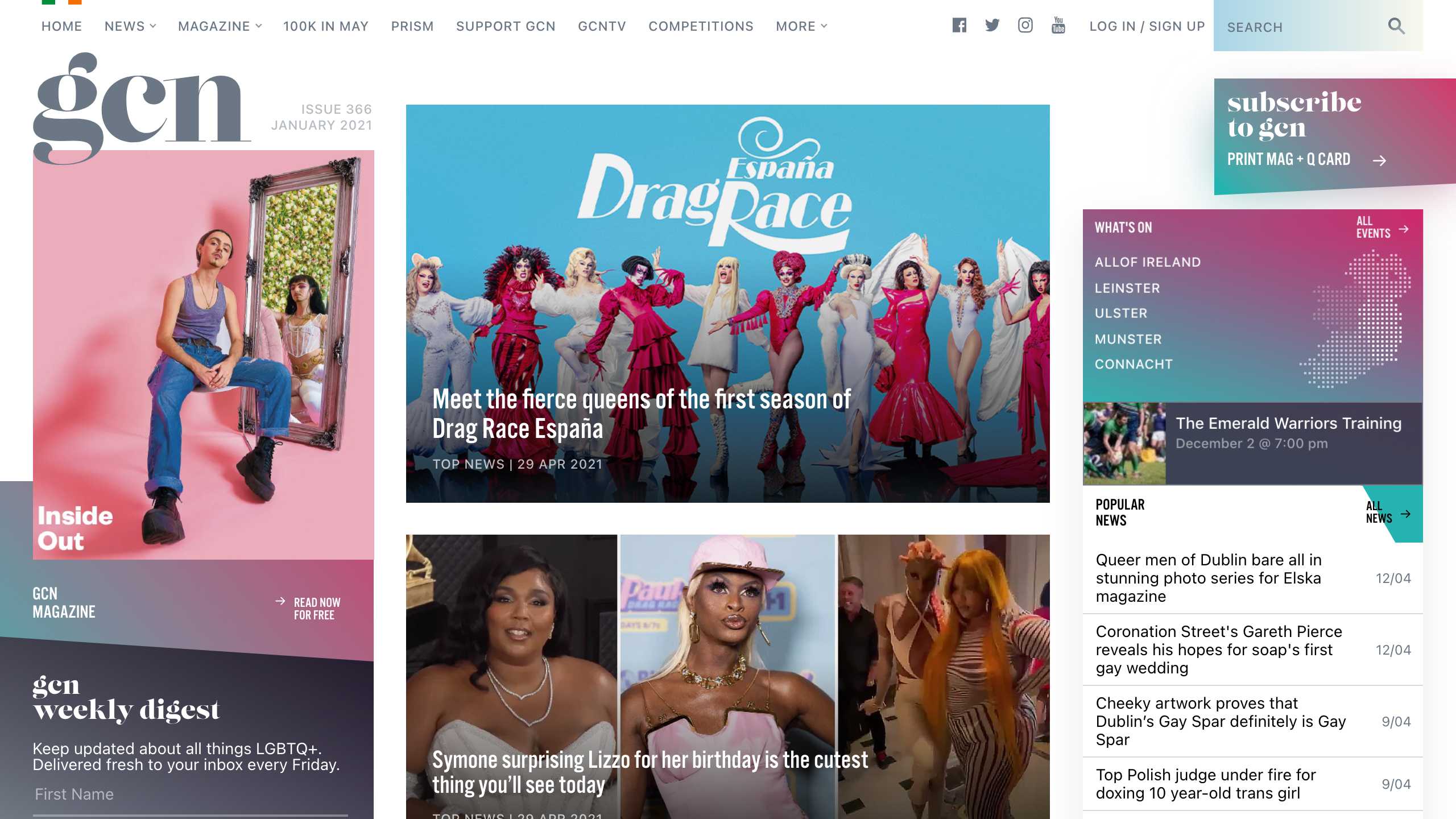Screen dimensions: 1456x819
Task: Expand the News dropdown menu
Action: pyautogui.click(x=130, y=26)
